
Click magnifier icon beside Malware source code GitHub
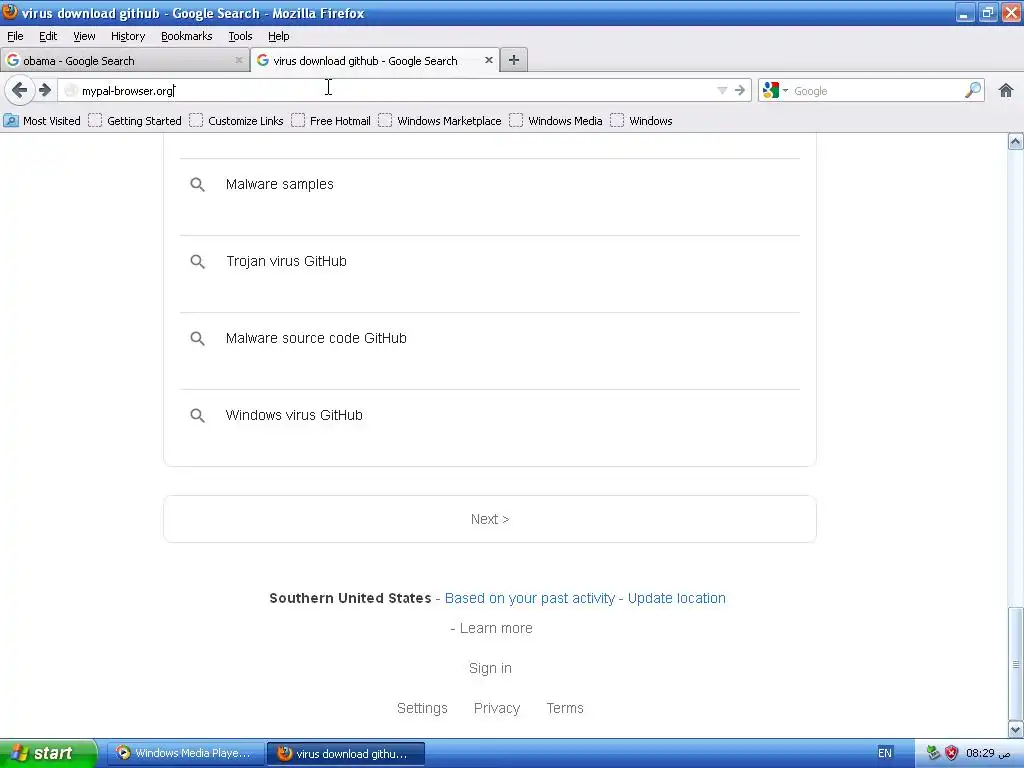coord(197,339)
